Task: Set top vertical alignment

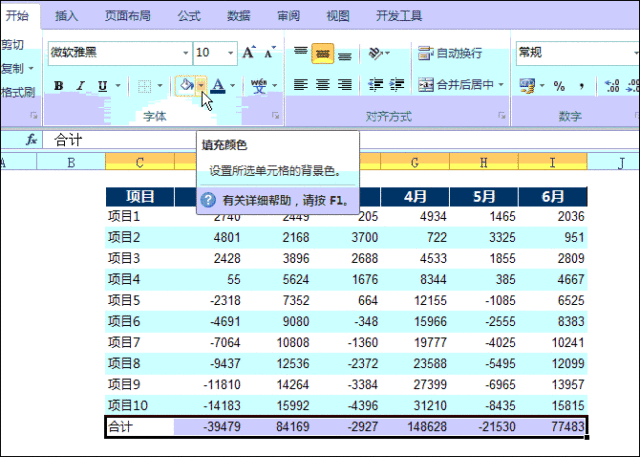Action: 301,53
